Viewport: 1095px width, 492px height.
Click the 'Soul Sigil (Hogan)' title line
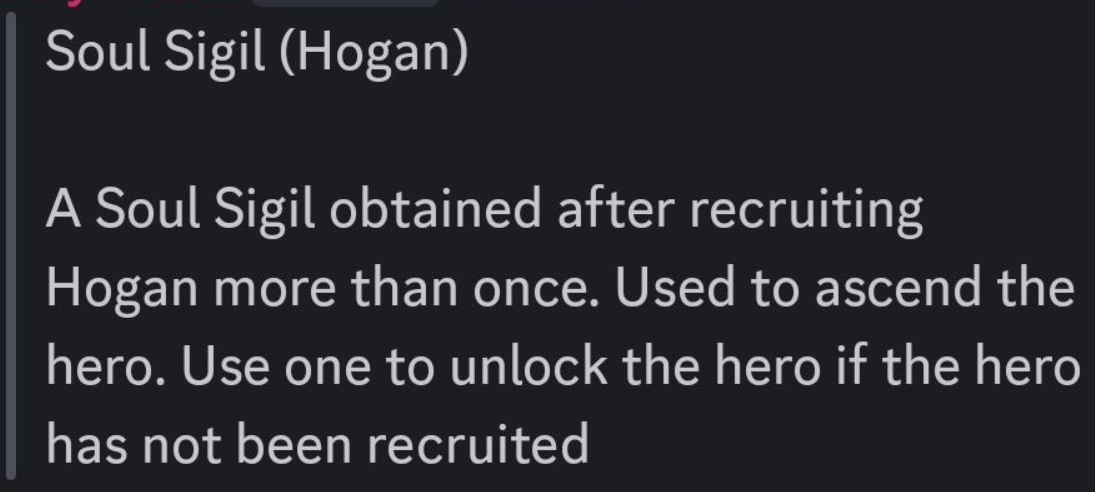point(256,54)
